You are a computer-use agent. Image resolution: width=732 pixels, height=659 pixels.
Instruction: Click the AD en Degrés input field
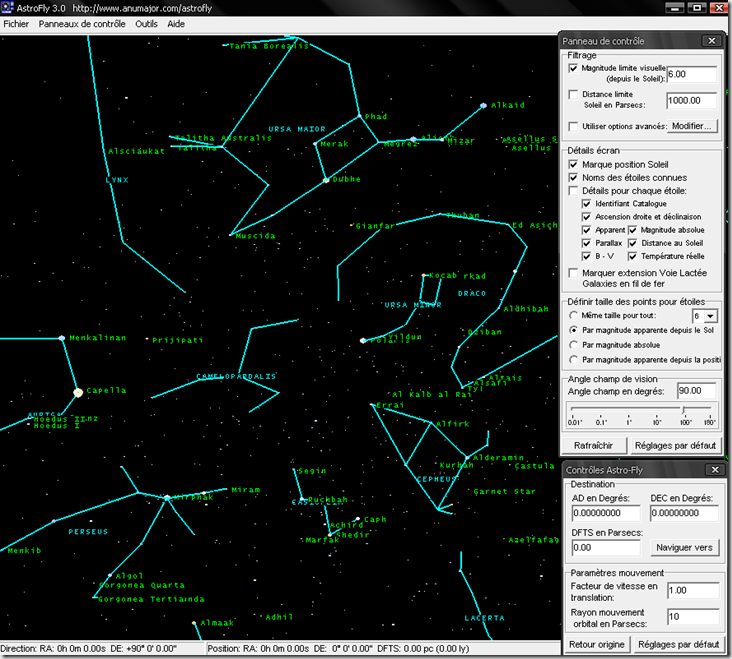(x=606, y=514)
